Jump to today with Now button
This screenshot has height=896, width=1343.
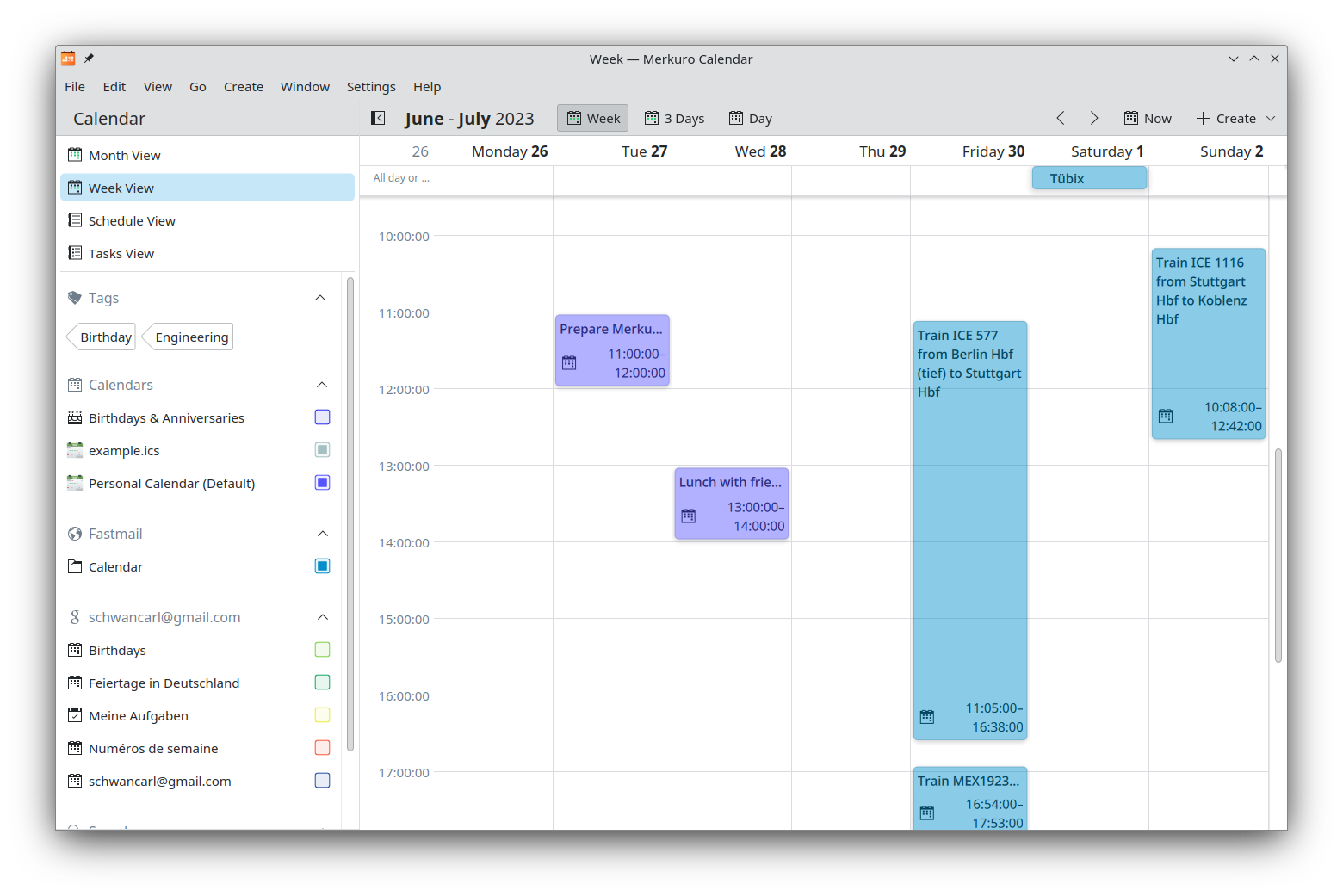1148,118
